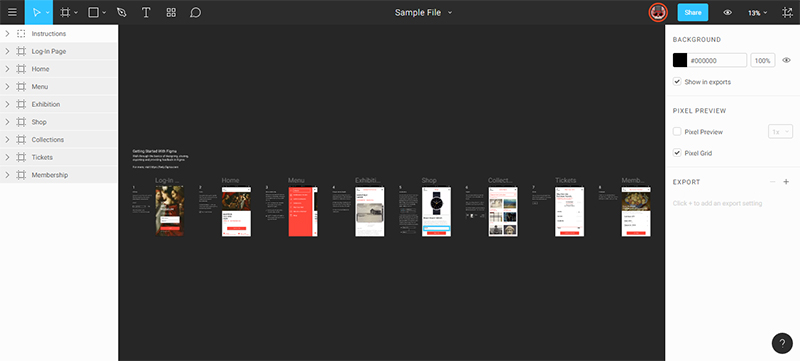The height and width of the screenshot is (361, 800).
Task: Click the help question mark button
Action: tap(782, 343)
